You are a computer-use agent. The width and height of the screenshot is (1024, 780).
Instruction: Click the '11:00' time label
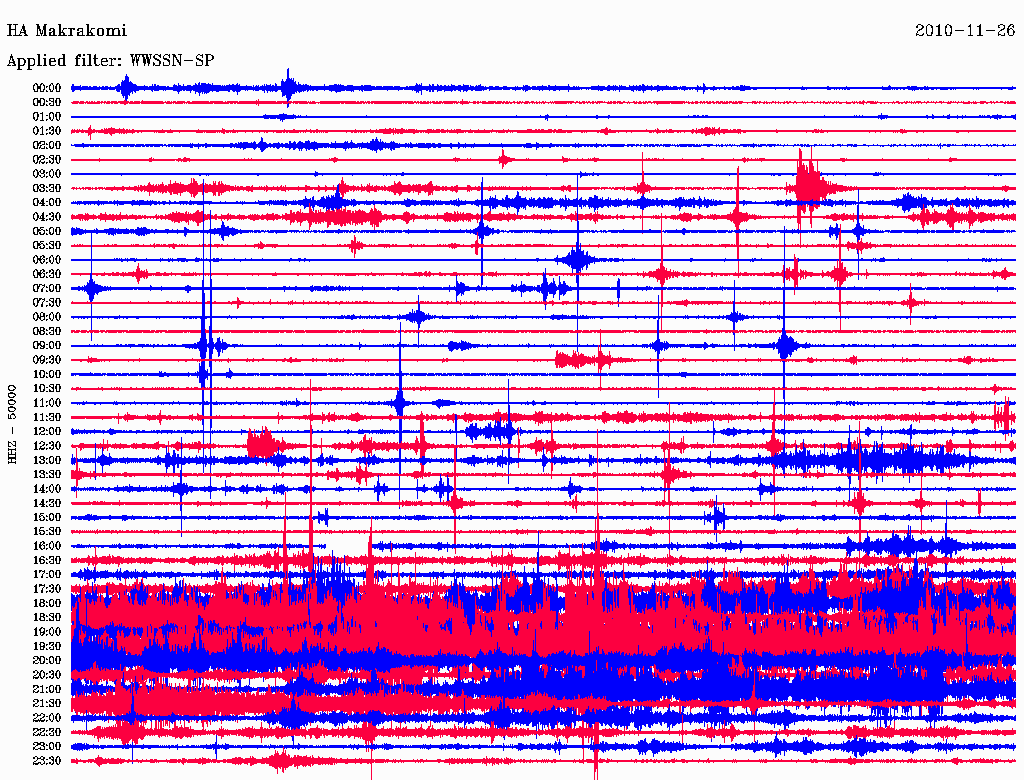[47, 402]
